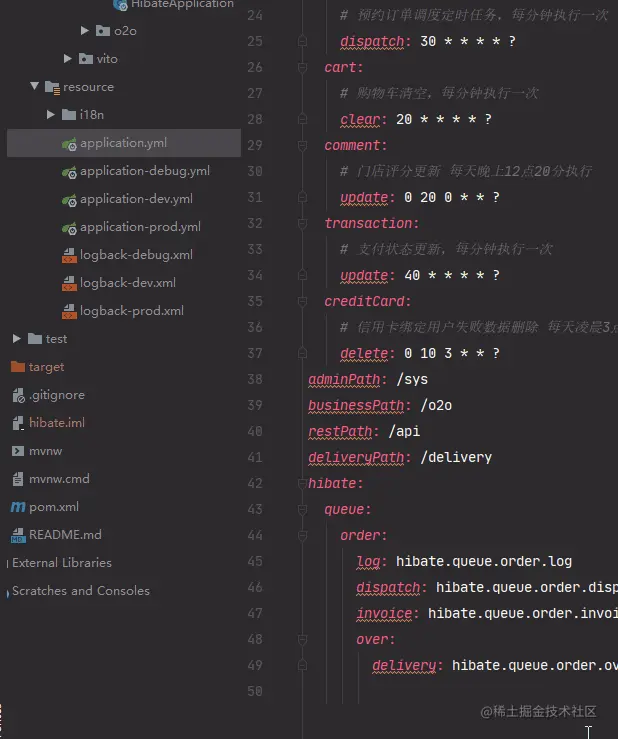The image size is (618, 739).
Task: Expand the i18n folder arrow
Action: 51,115
